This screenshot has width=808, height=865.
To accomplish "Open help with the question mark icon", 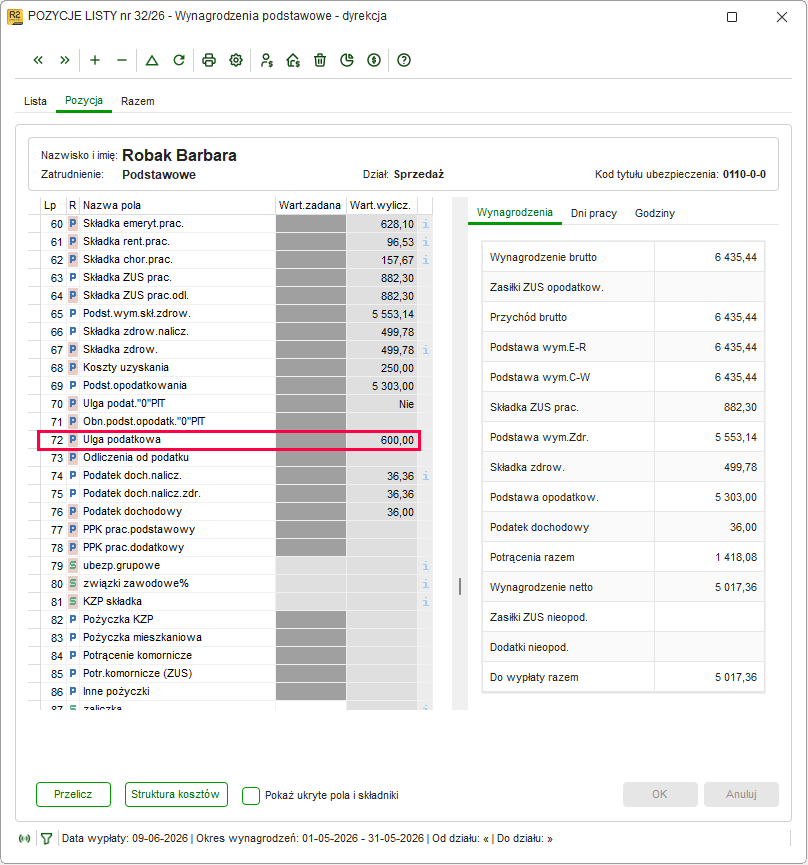I will tap(404, 60).
